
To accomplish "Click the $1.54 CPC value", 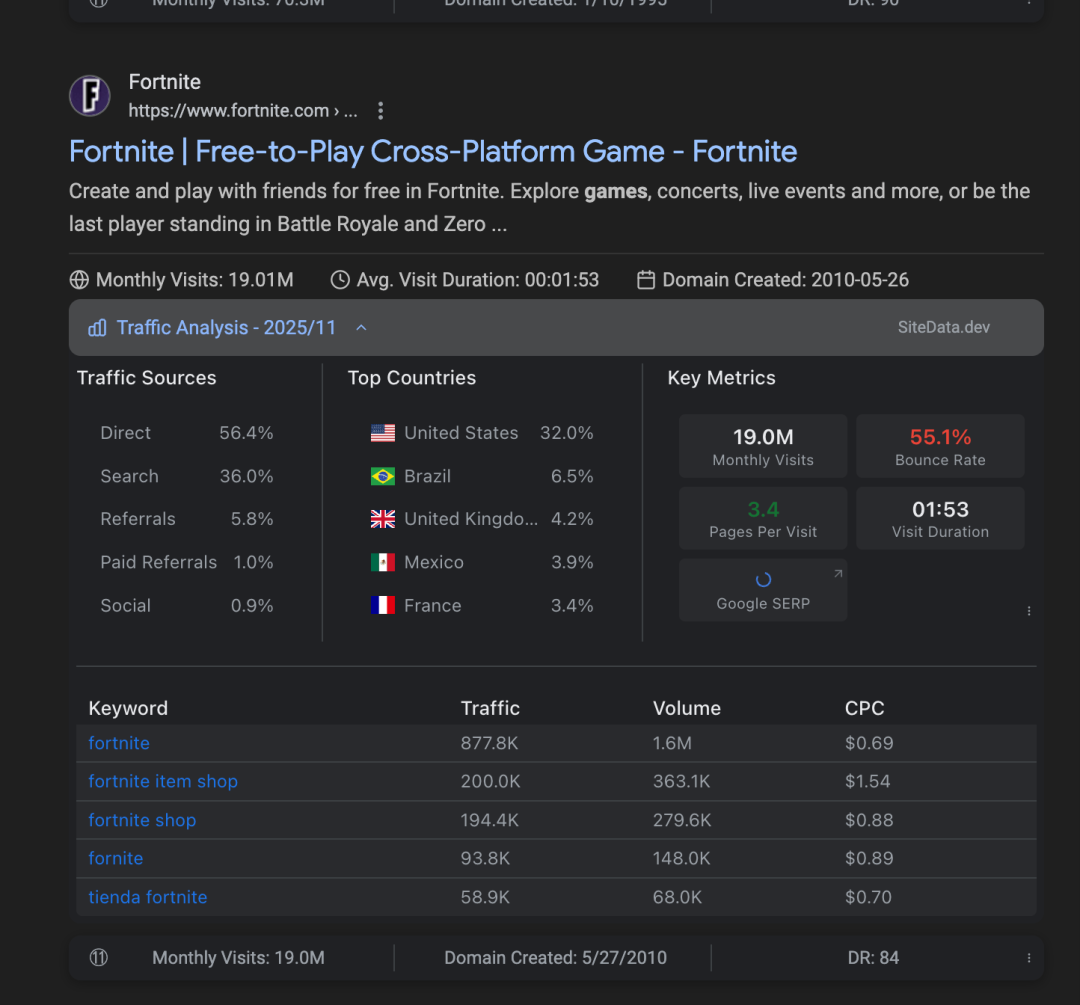I will click(x=868, y=781).
